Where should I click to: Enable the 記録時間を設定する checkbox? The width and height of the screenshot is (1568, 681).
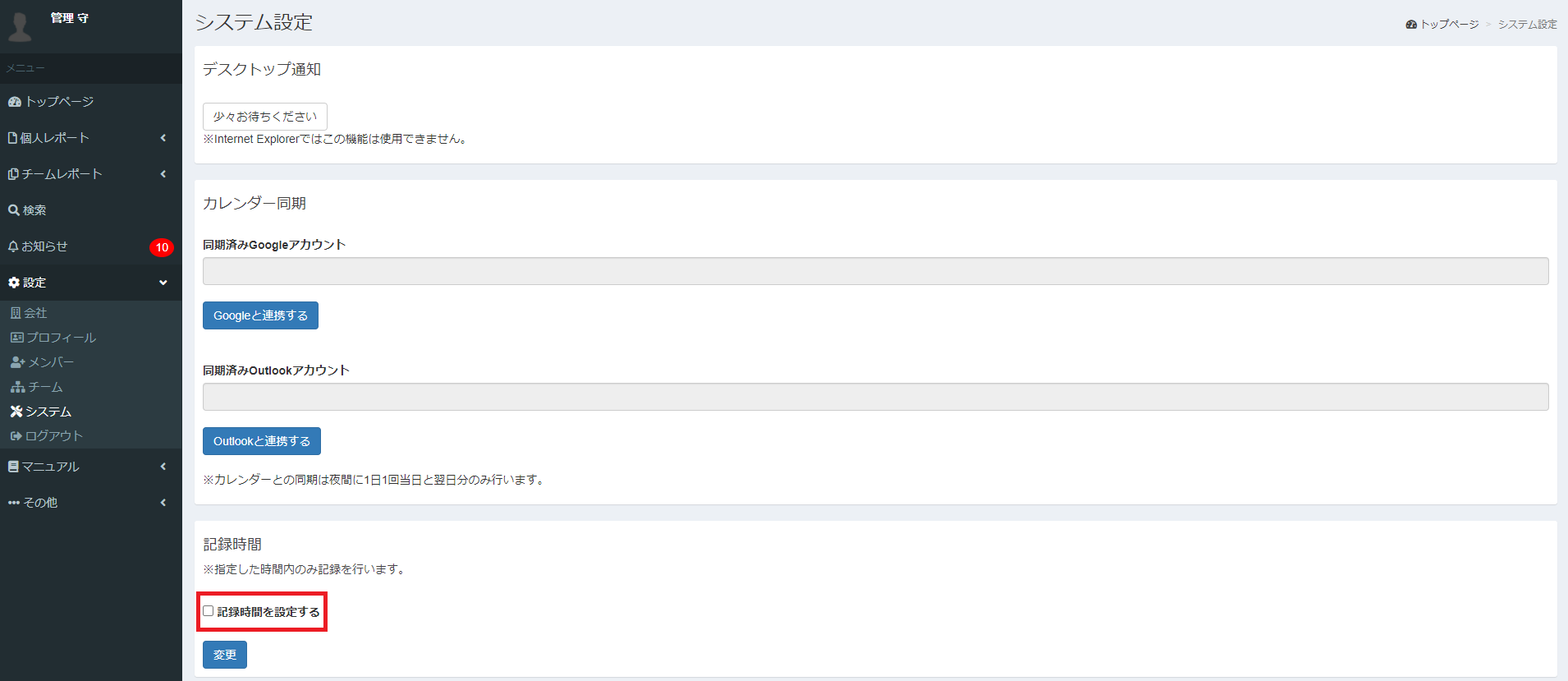point(209,611)
